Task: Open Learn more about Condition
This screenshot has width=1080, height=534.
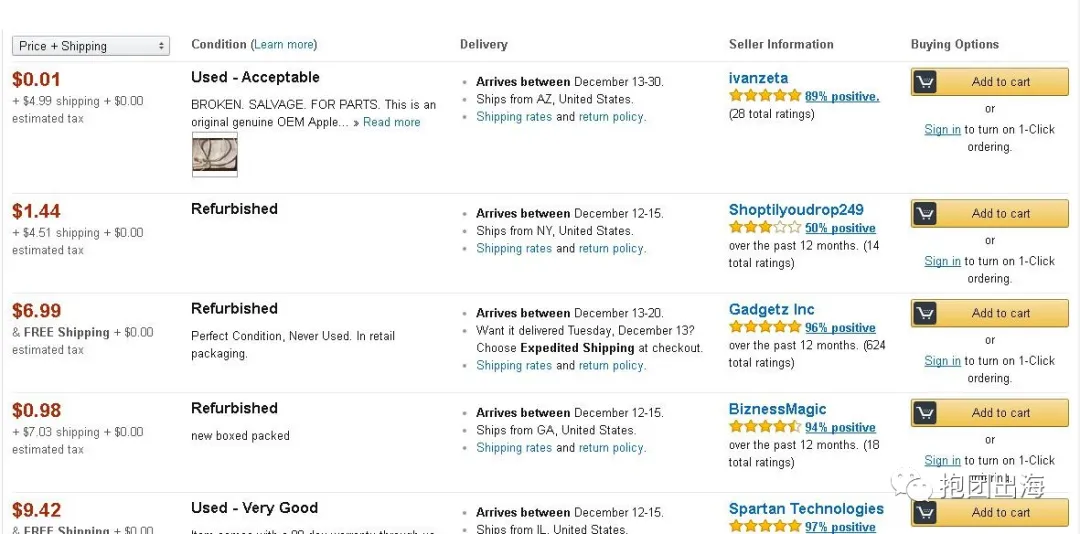Action: [284, 44]
